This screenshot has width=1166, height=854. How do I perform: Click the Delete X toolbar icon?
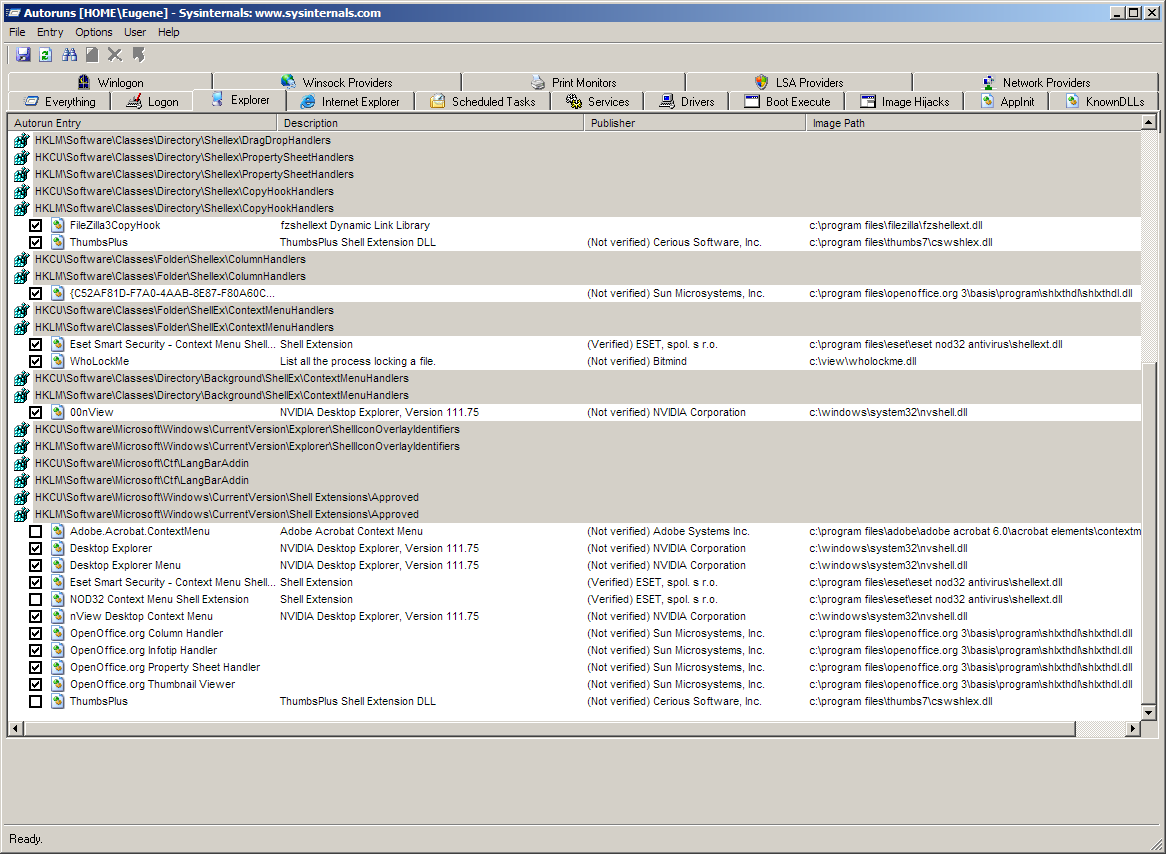[x=115, y=54]
